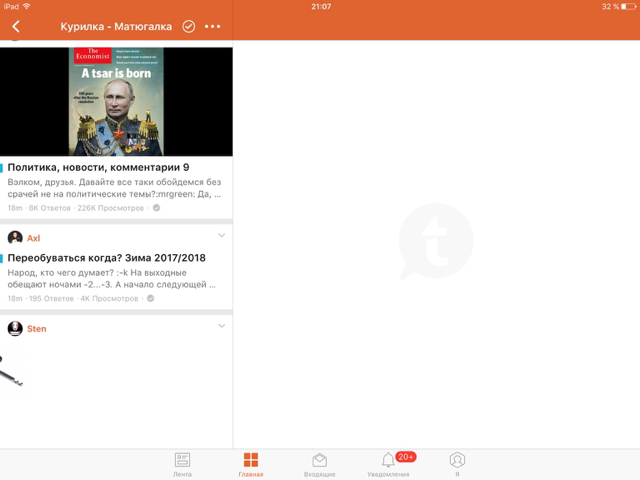The image size is (640, 480).
Task: Open the three-dots more options menu
Action: [213, 27]
